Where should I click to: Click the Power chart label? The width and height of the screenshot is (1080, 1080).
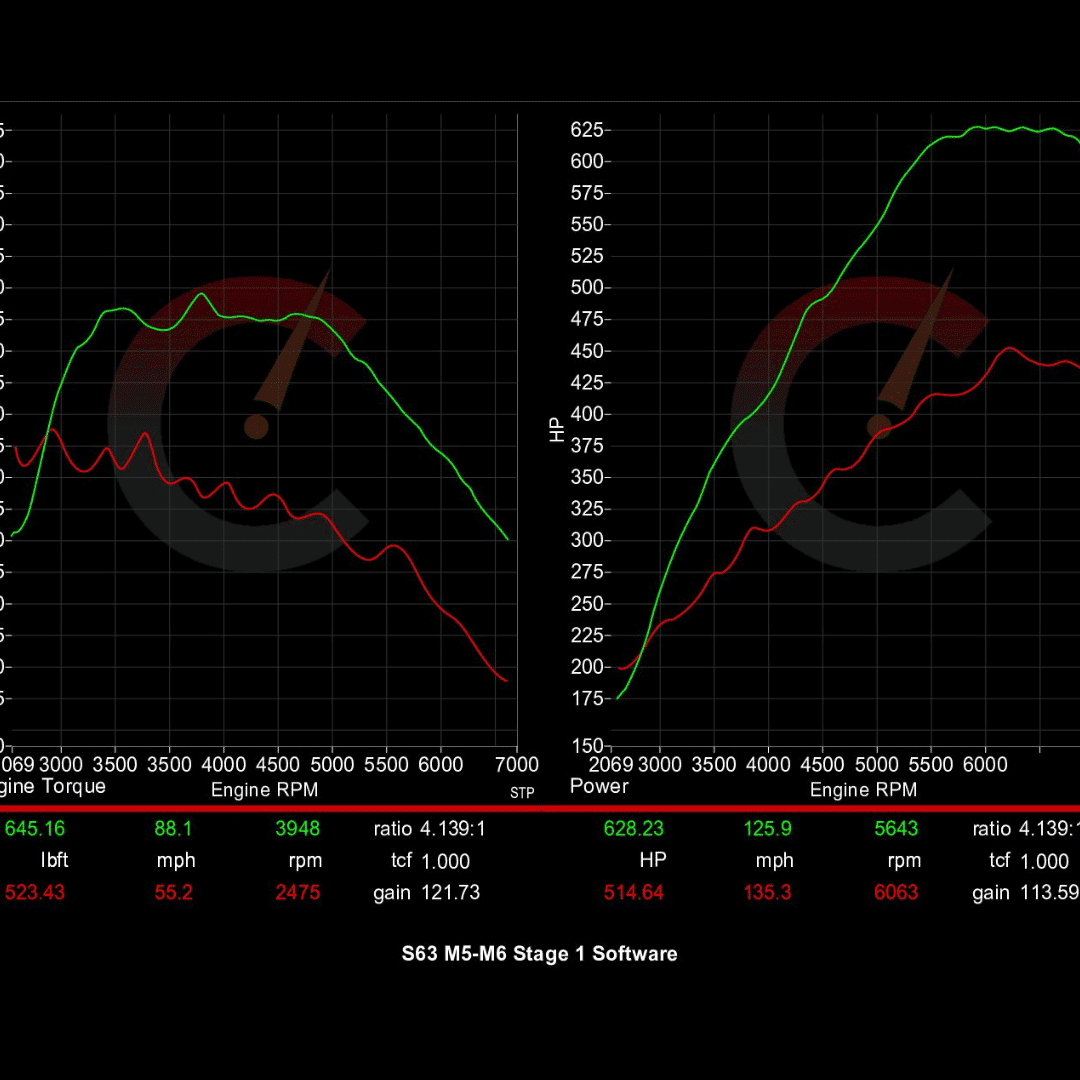[x=598, y=787]
